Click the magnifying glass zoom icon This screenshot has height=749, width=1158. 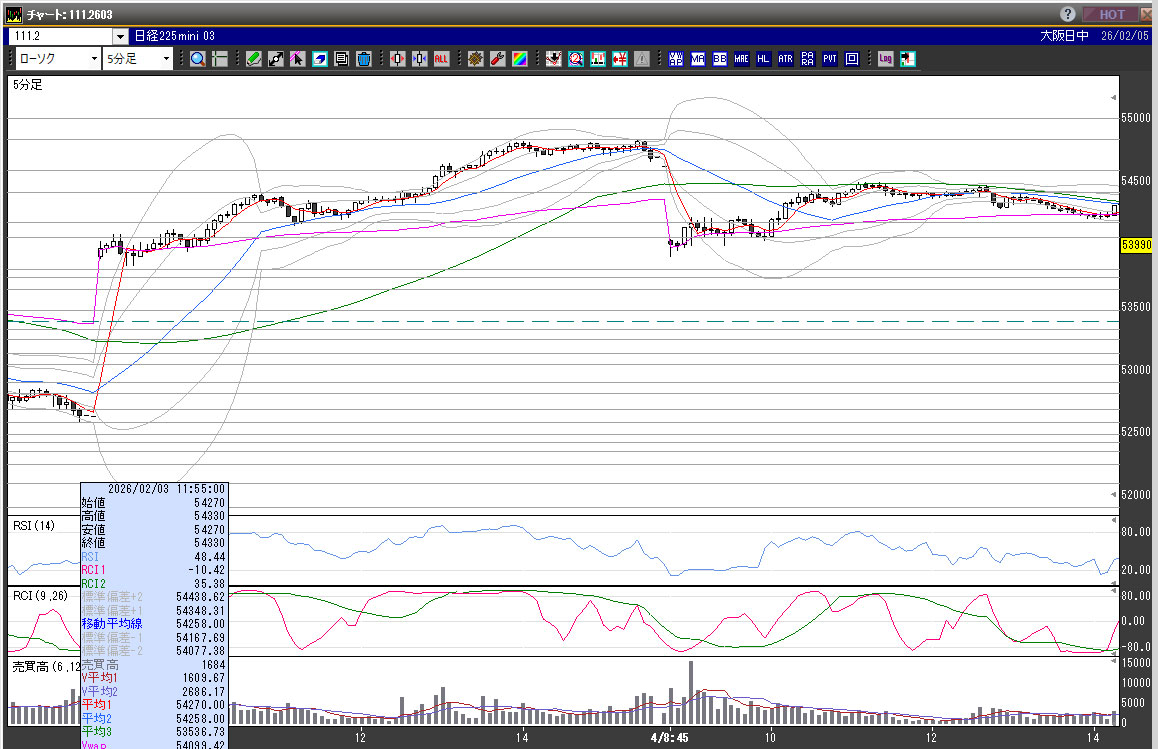click(198, 59)
